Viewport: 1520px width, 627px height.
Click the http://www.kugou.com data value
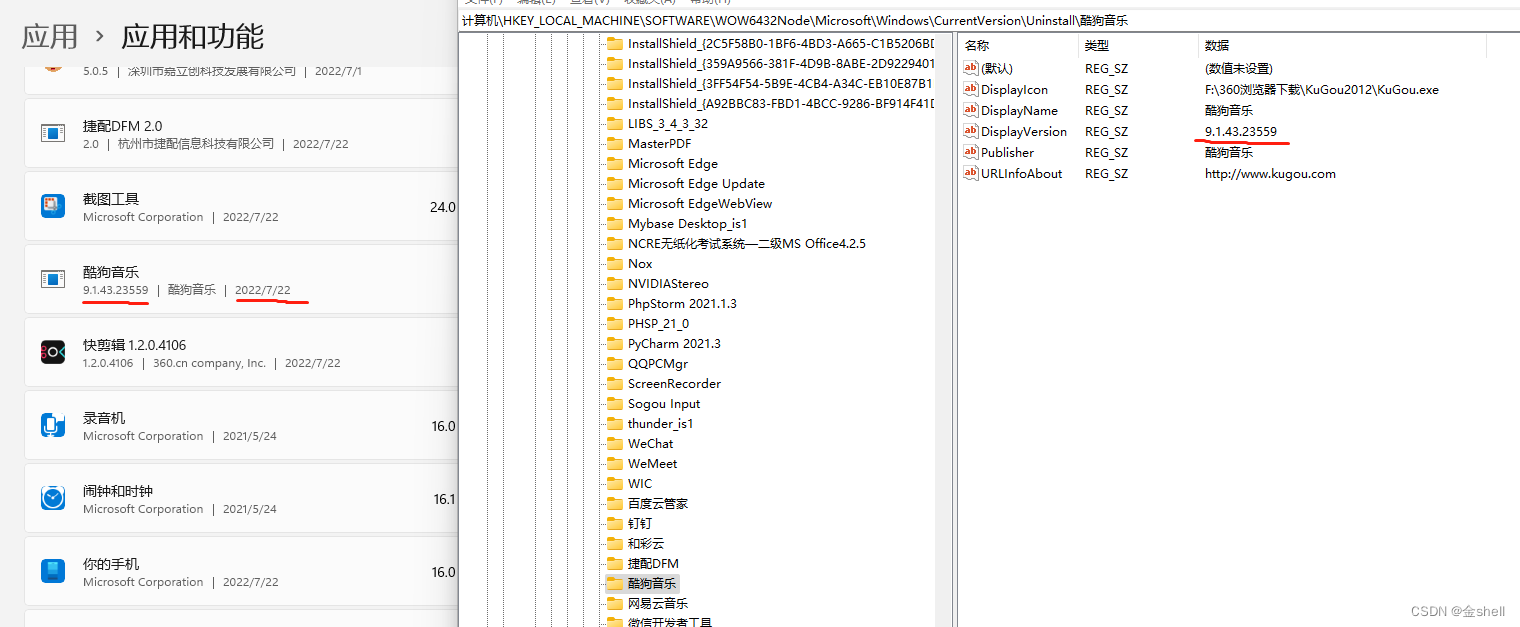click(x=1270, y=173)
